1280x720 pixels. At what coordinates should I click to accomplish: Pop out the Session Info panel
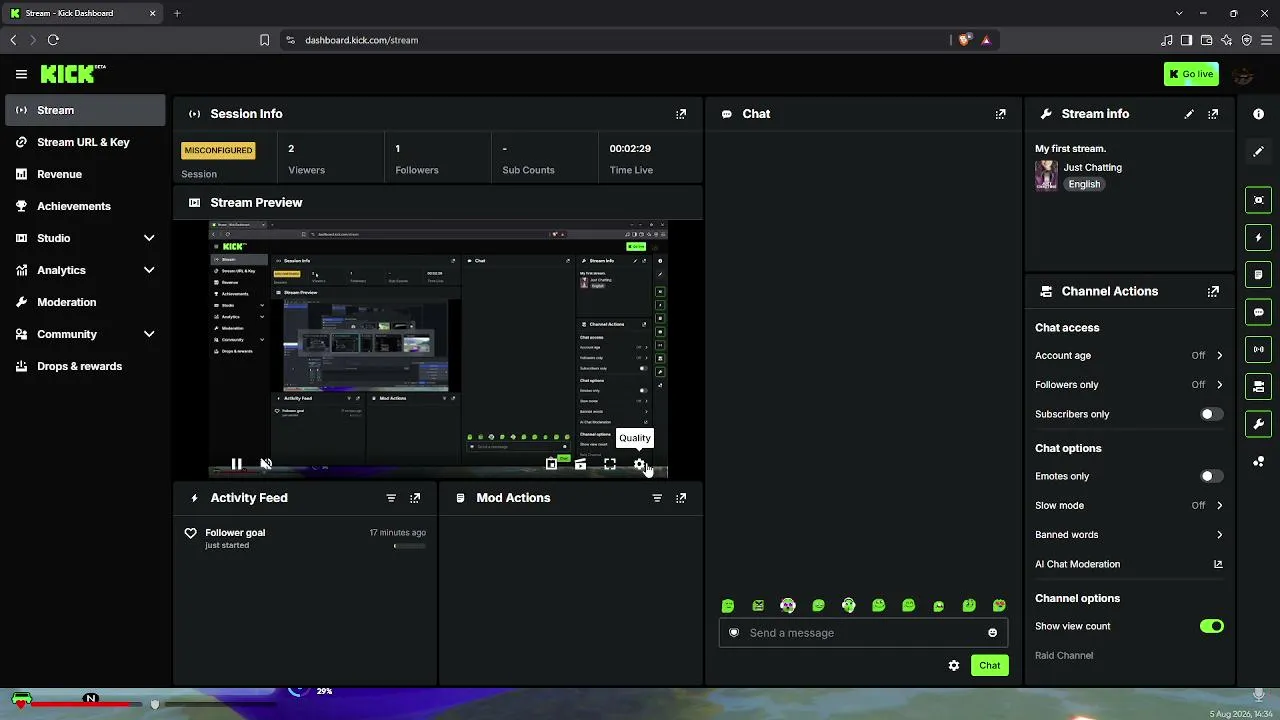[681, 114]
